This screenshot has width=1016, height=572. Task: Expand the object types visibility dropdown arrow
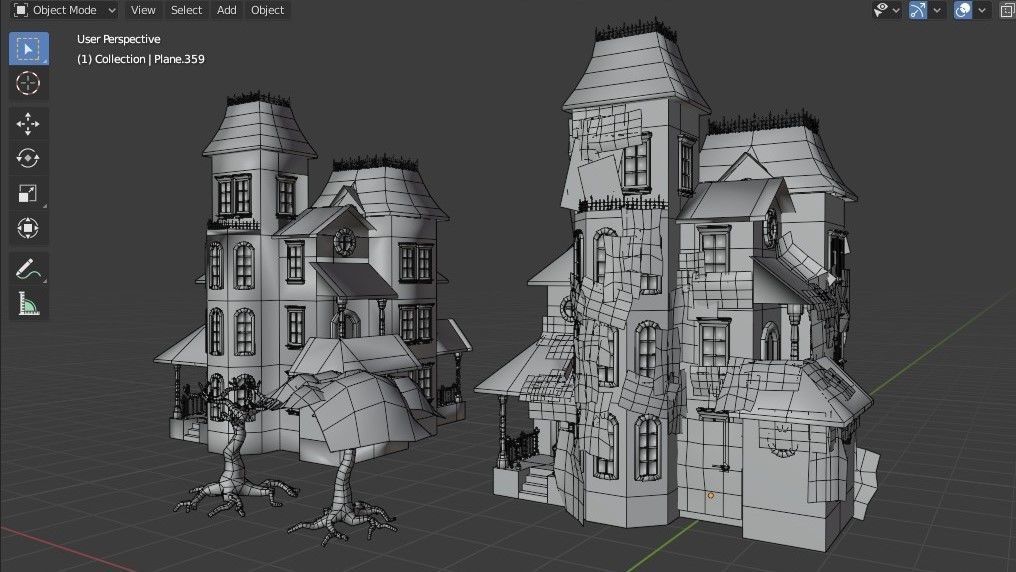tap(896, 10)
